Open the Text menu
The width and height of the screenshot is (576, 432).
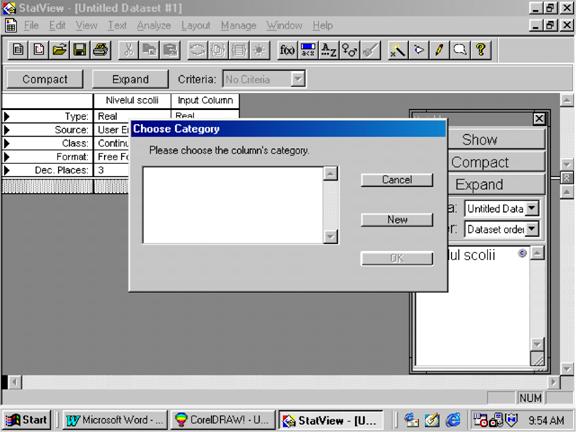[x=117, y=25]
